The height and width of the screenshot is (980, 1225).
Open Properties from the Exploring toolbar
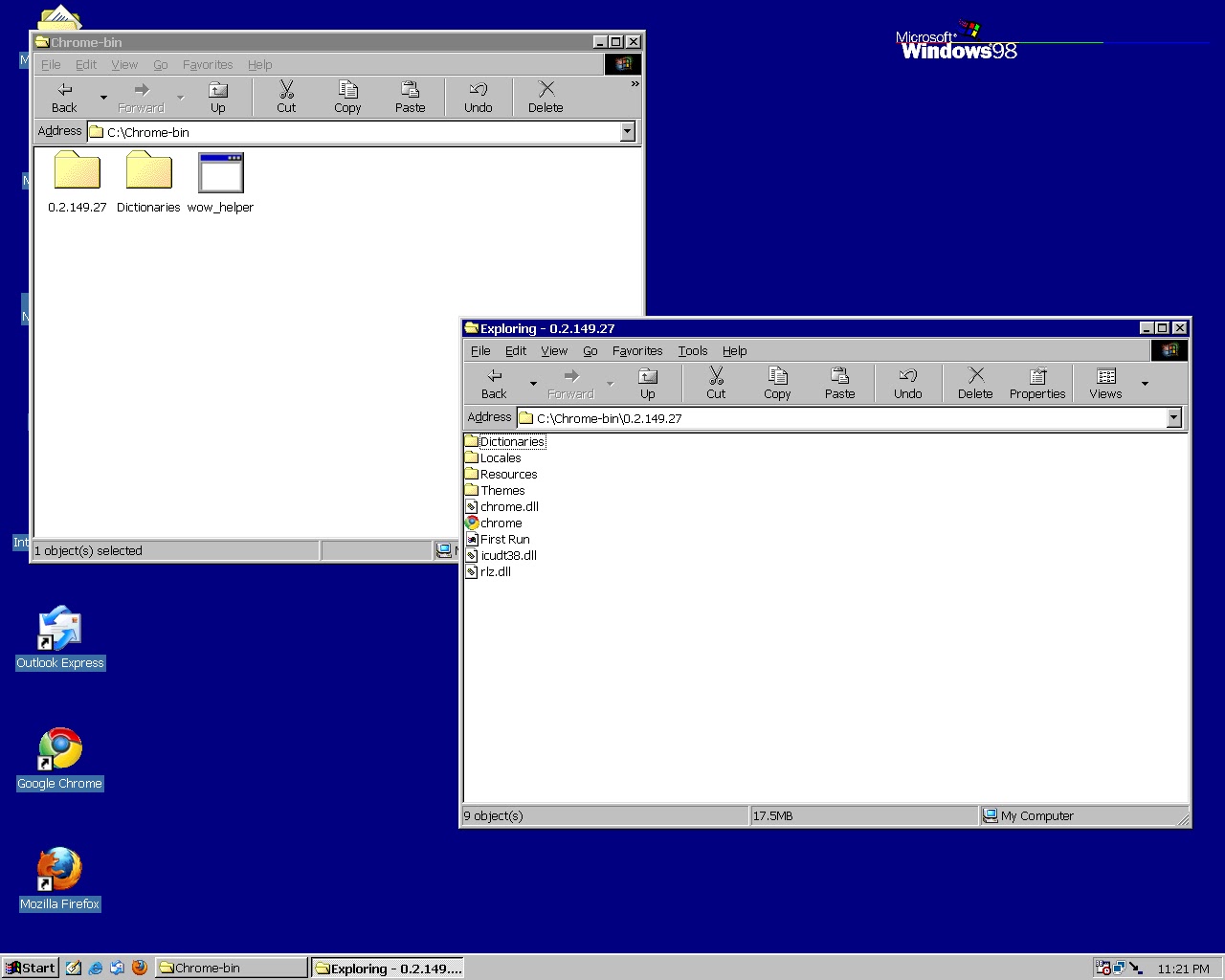tap(1037, 383)
